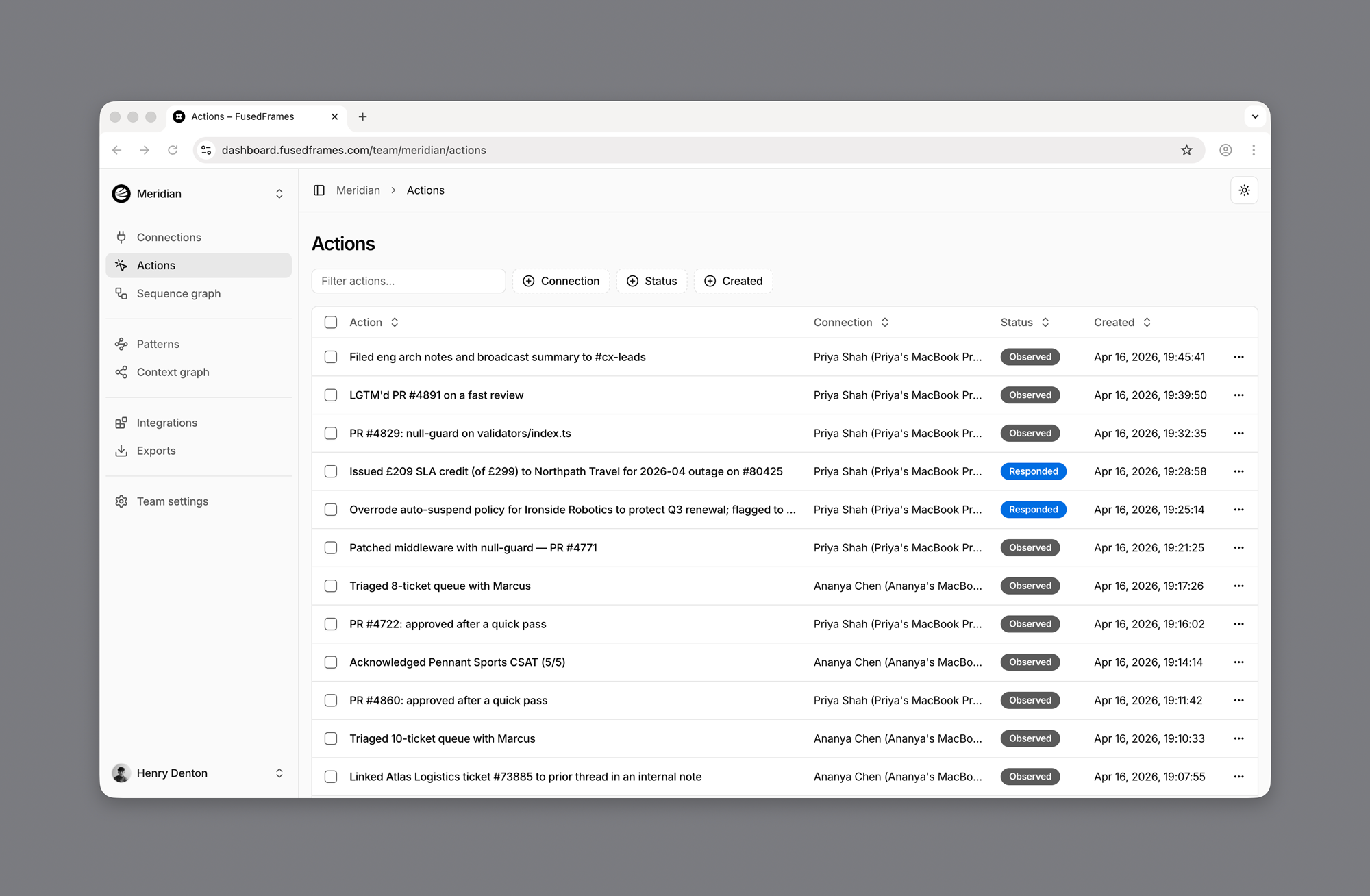Click the browser reload icon
1370x896 pixels.
pyautogui.click(x=173, y=150)
